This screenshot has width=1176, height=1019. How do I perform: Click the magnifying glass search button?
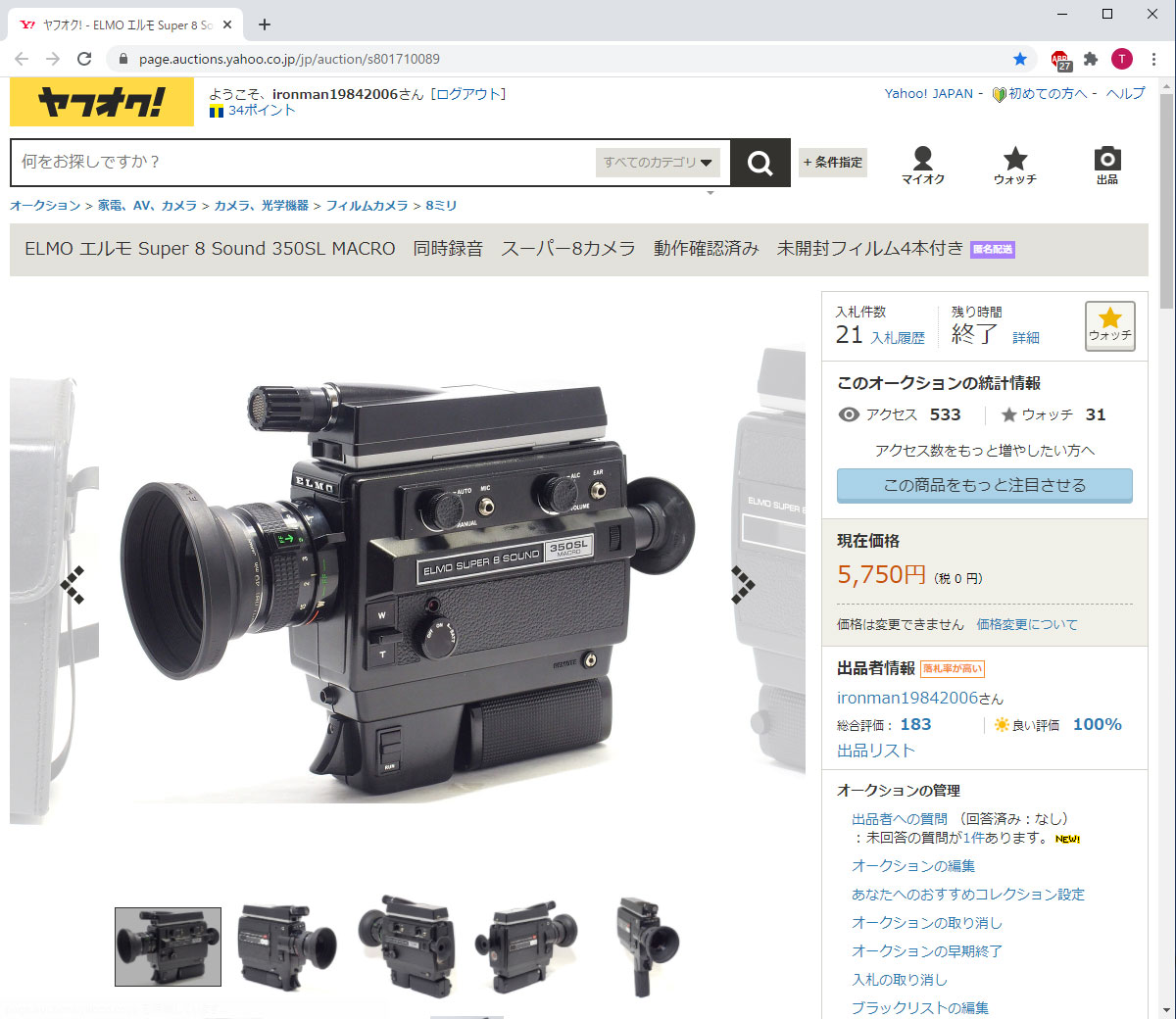coord(759,163)
